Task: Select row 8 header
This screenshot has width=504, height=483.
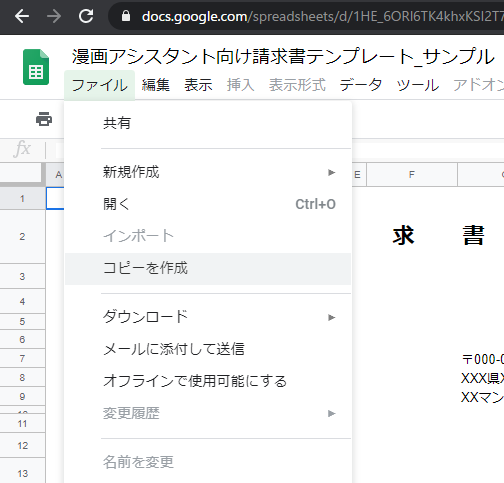Action: 22,378
